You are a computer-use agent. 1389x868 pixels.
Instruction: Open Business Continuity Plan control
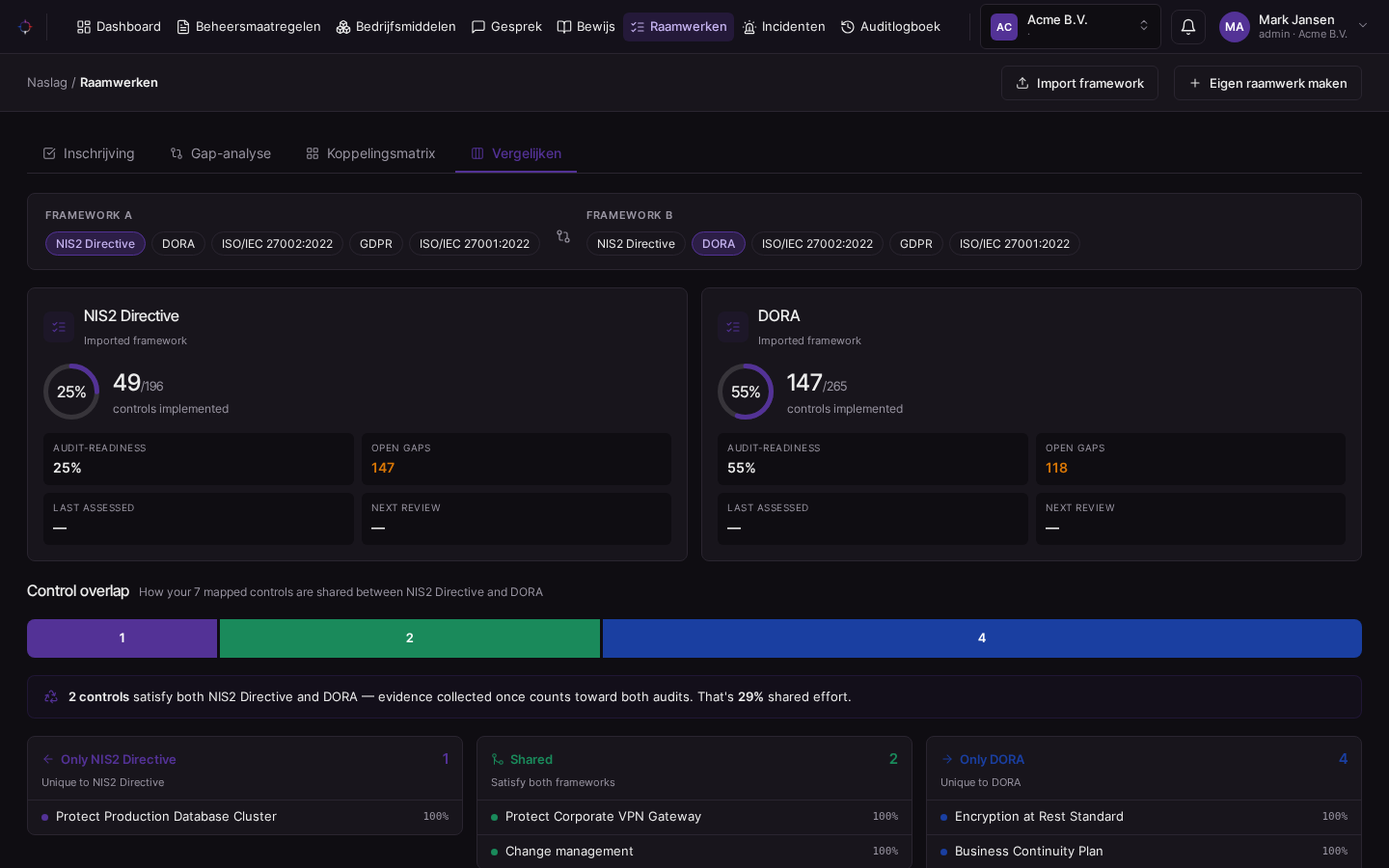pyautogui.click(x=1144, y=852)
